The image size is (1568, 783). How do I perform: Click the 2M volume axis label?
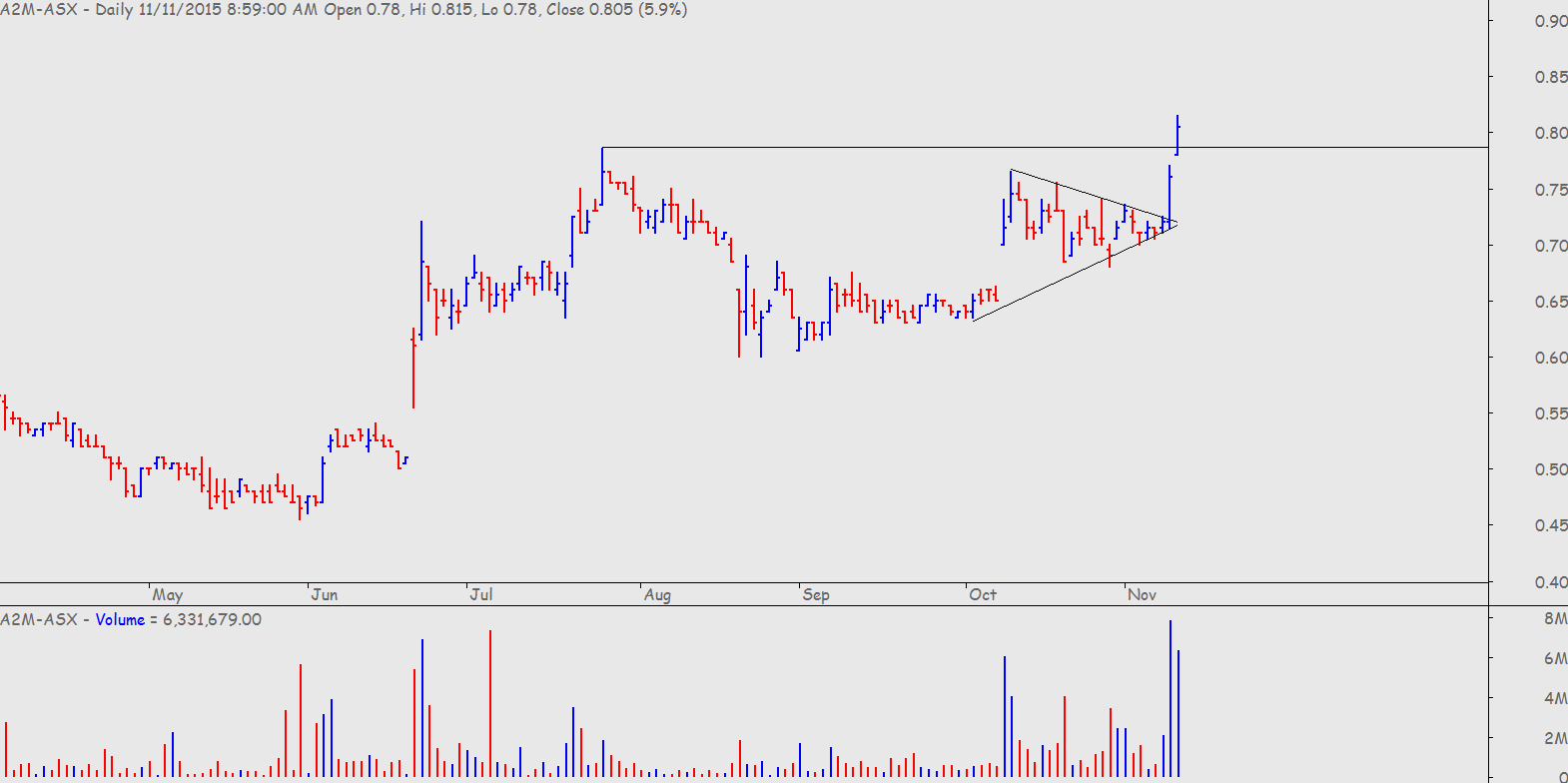(1555, 738)
